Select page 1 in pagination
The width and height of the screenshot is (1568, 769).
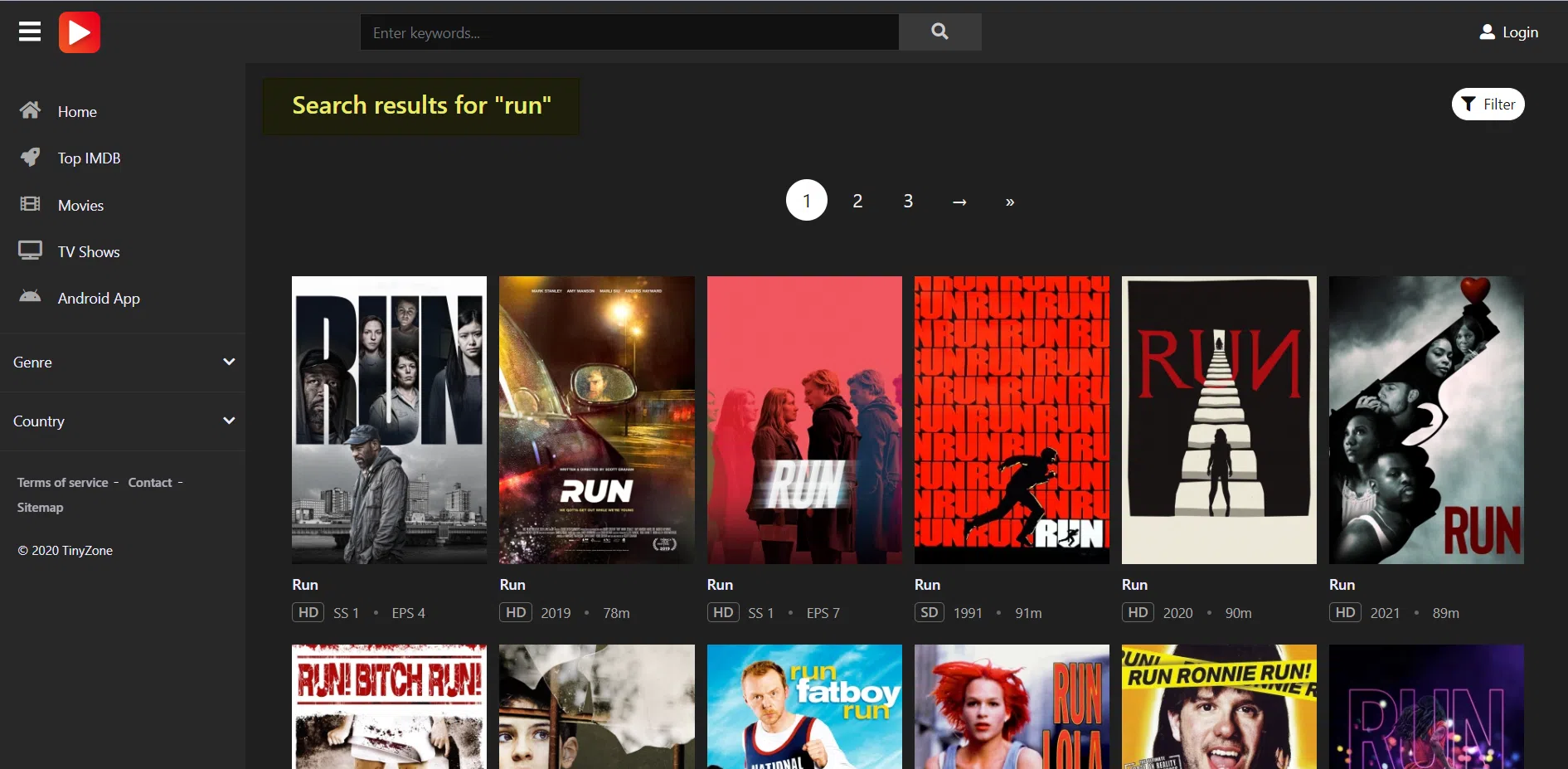(807, 200)
